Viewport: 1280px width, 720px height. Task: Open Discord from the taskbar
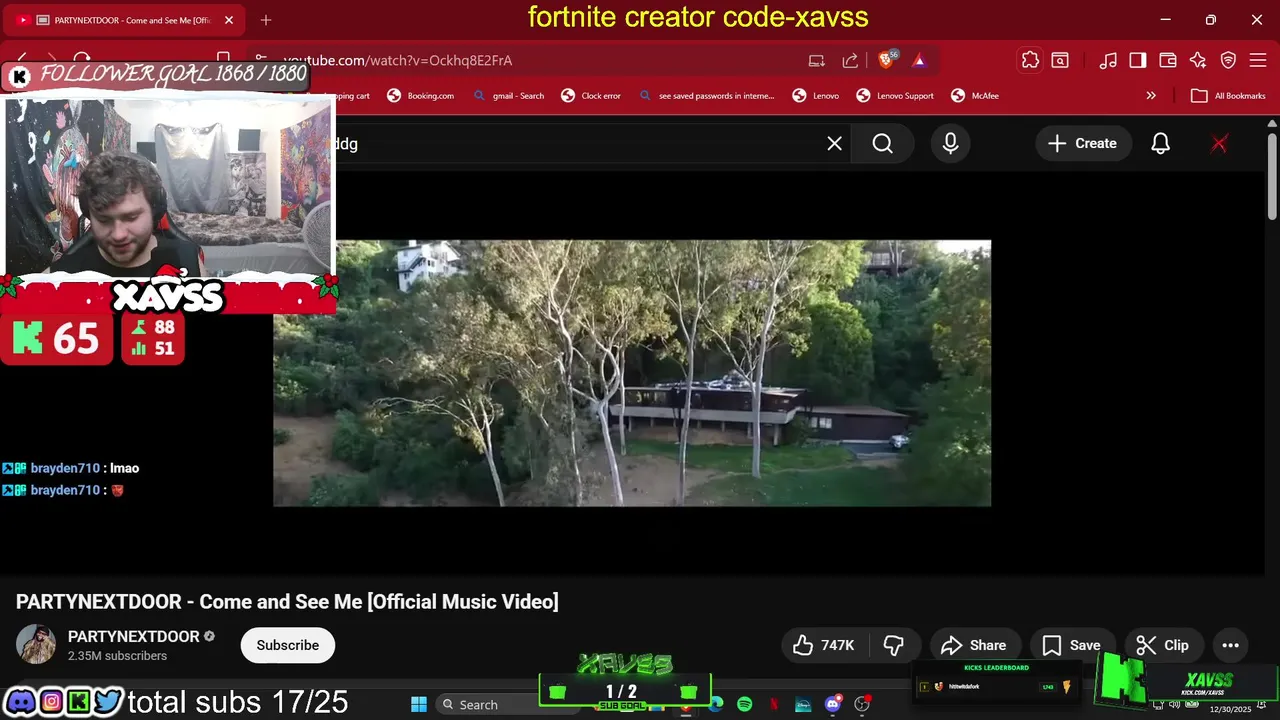coord(833,704)
